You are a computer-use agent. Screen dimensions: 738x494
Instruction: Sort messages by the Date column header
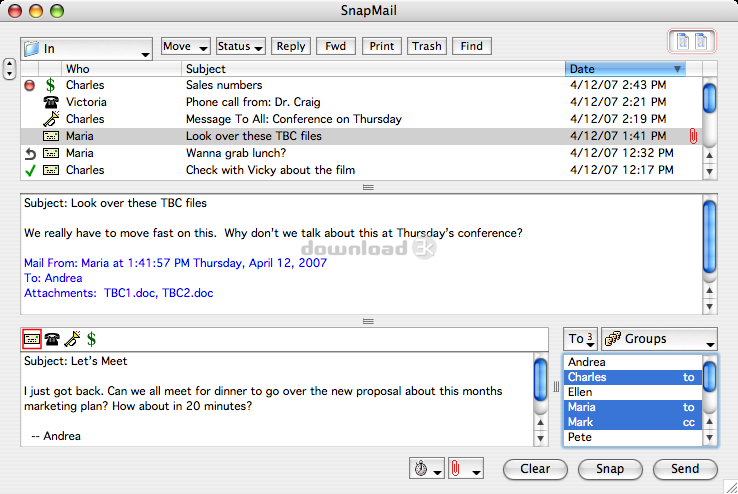tap(625, 69)
